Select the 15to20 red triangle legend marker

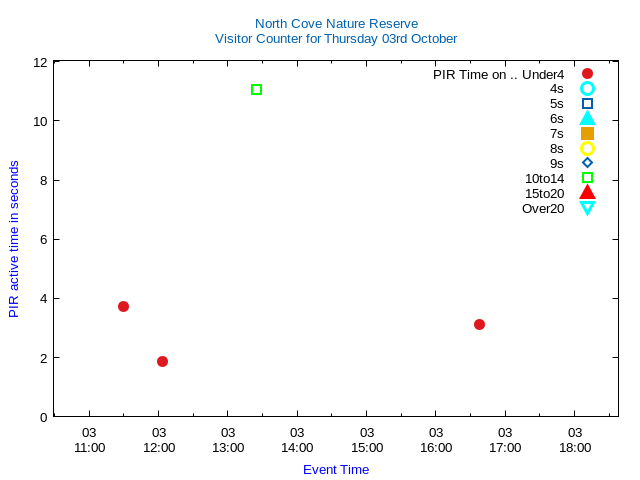tap(587, 192)
